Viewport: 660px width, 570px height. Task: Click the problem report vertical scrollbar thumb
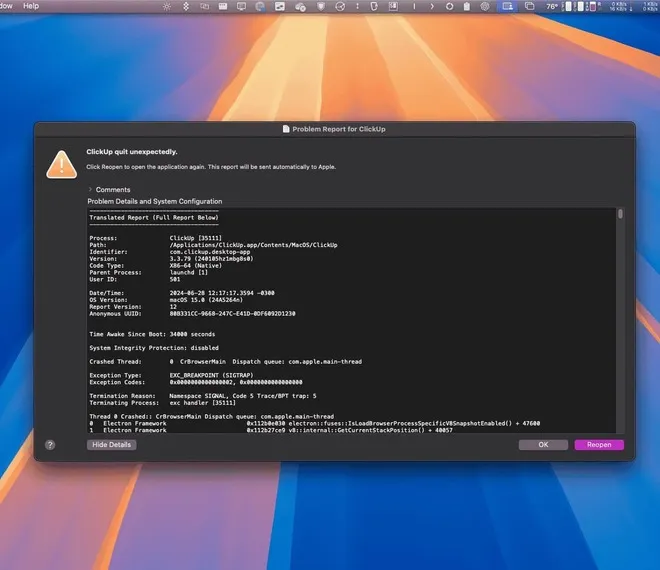(620, 214)
